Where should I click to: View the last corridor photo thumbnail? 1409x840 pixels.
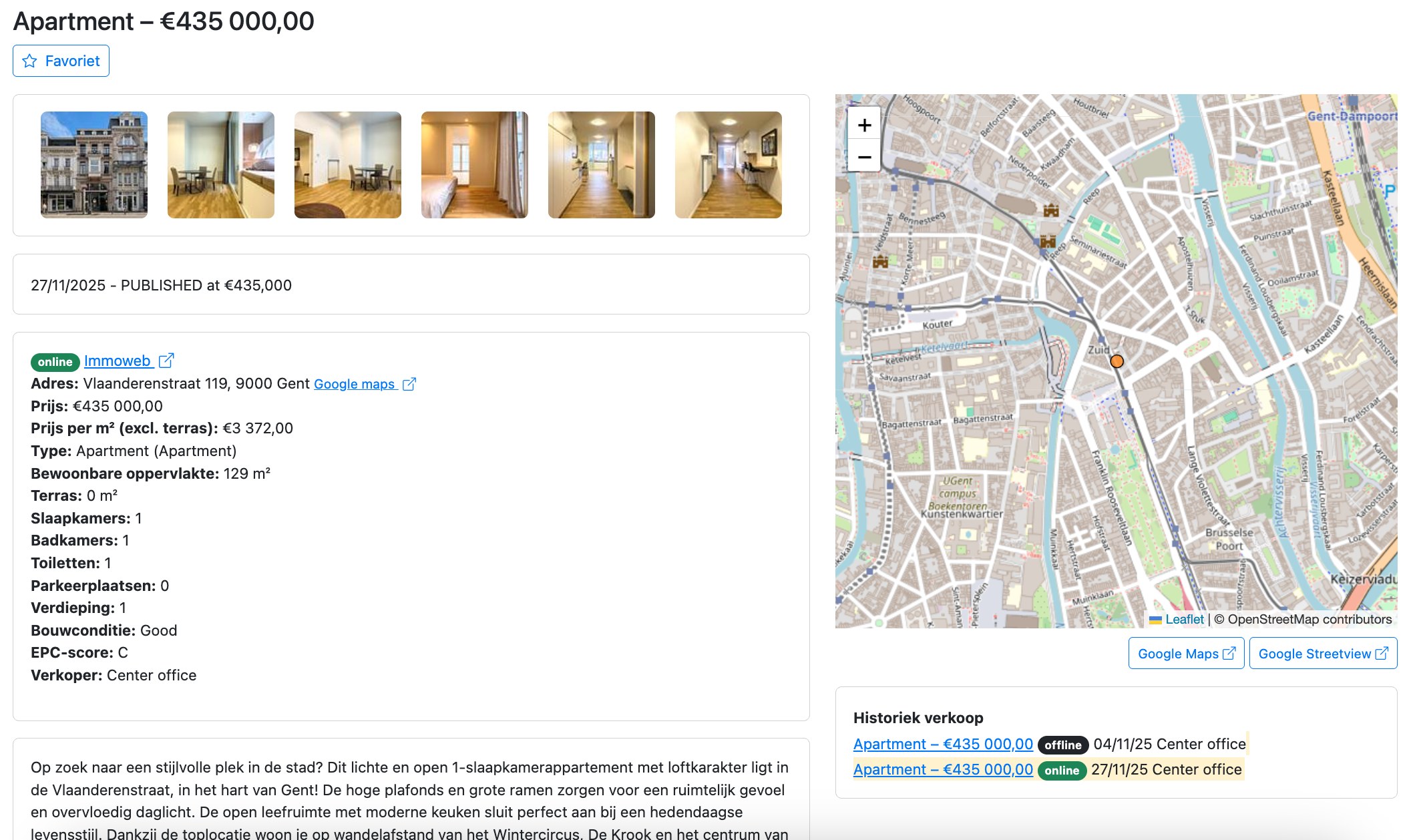tap(729, 165)
